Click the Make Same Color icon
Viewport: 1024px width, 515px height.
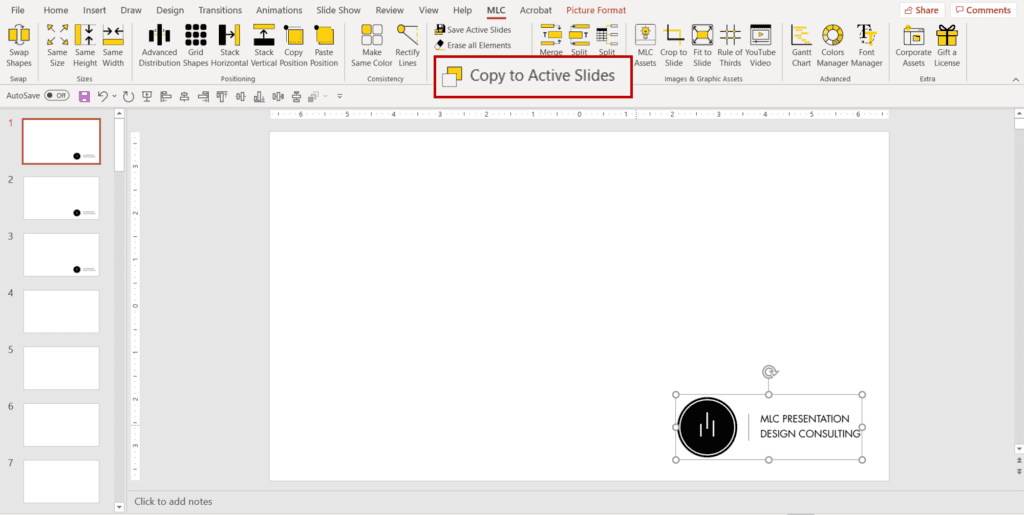[x=371, y=45]
